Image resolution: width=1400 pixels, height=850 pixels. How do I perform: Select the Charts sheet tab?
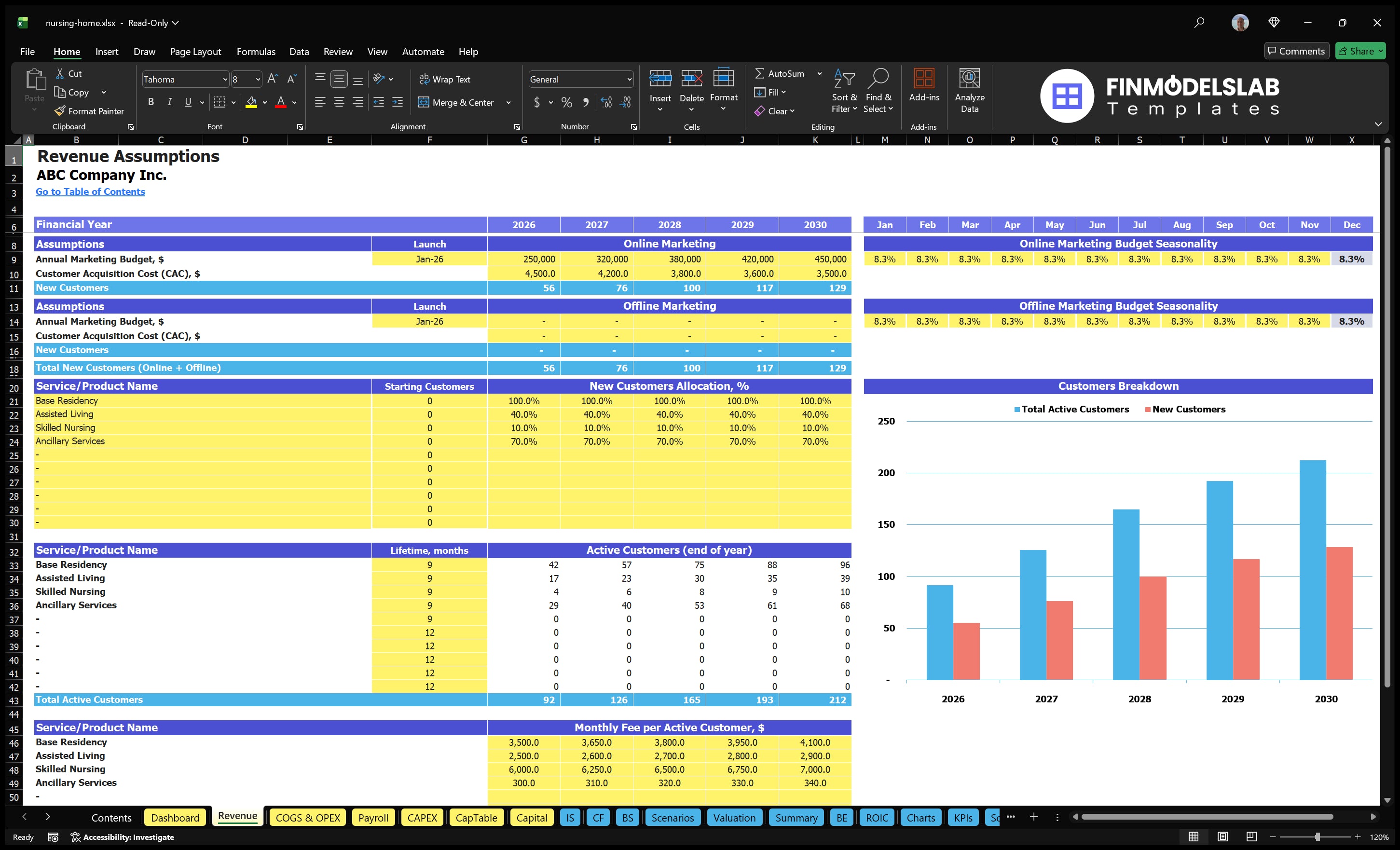pos(920,817)
